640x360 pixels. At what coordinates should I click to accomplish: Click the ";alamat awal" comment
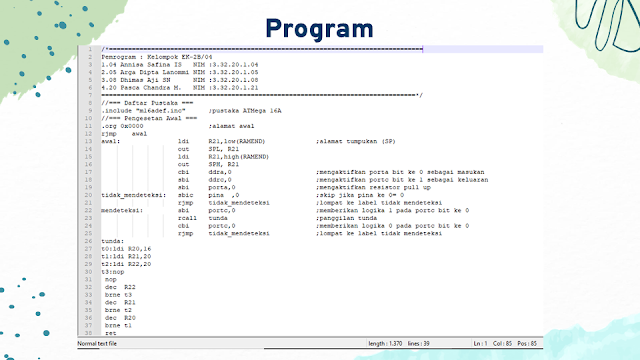[x=231, y=126]
